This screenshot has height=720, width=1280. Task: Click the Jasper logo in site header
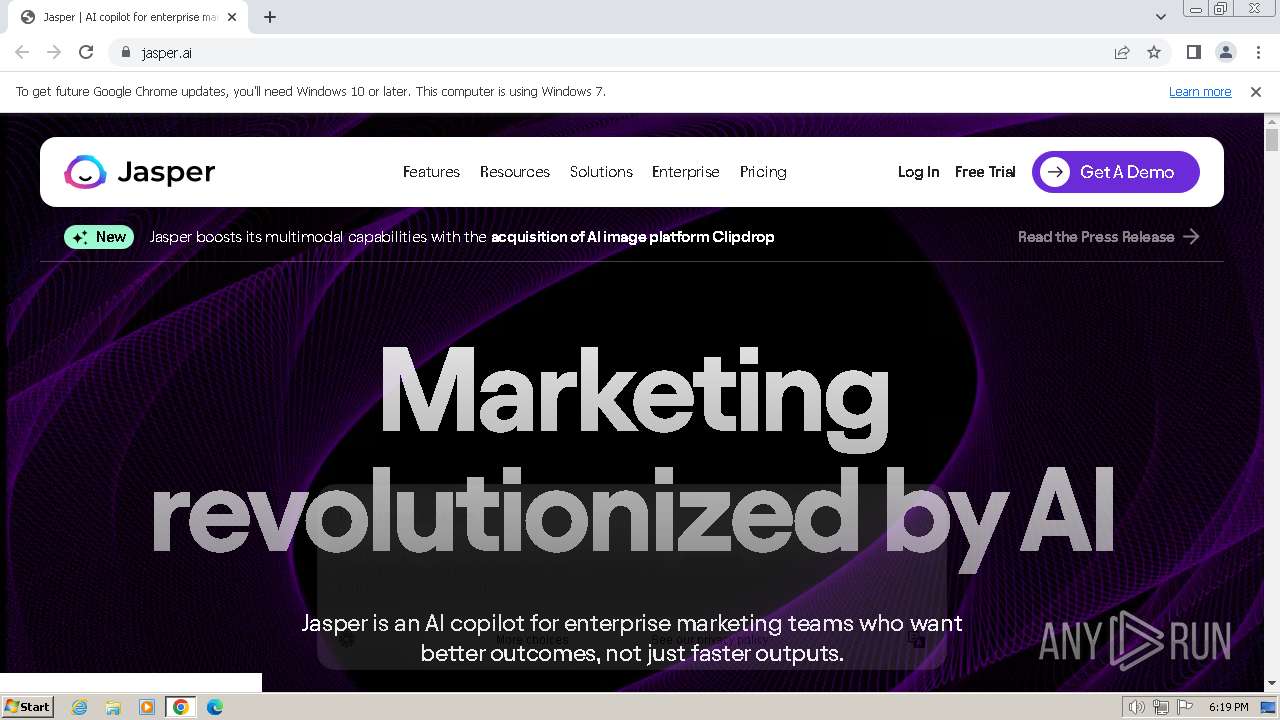click(140, 172)
